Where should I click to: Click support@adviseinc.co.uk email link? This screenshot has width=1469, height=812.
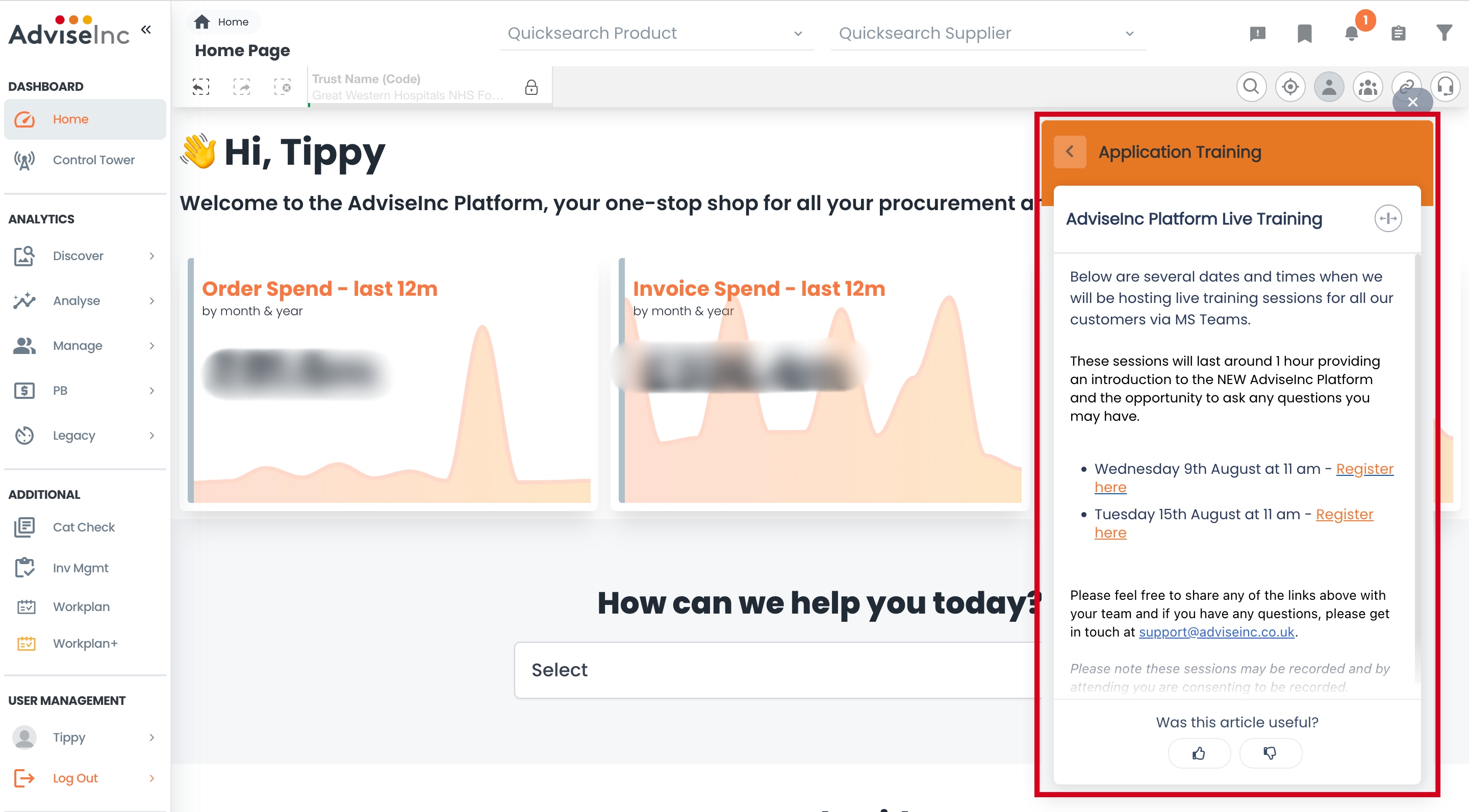coord(1216,632)
